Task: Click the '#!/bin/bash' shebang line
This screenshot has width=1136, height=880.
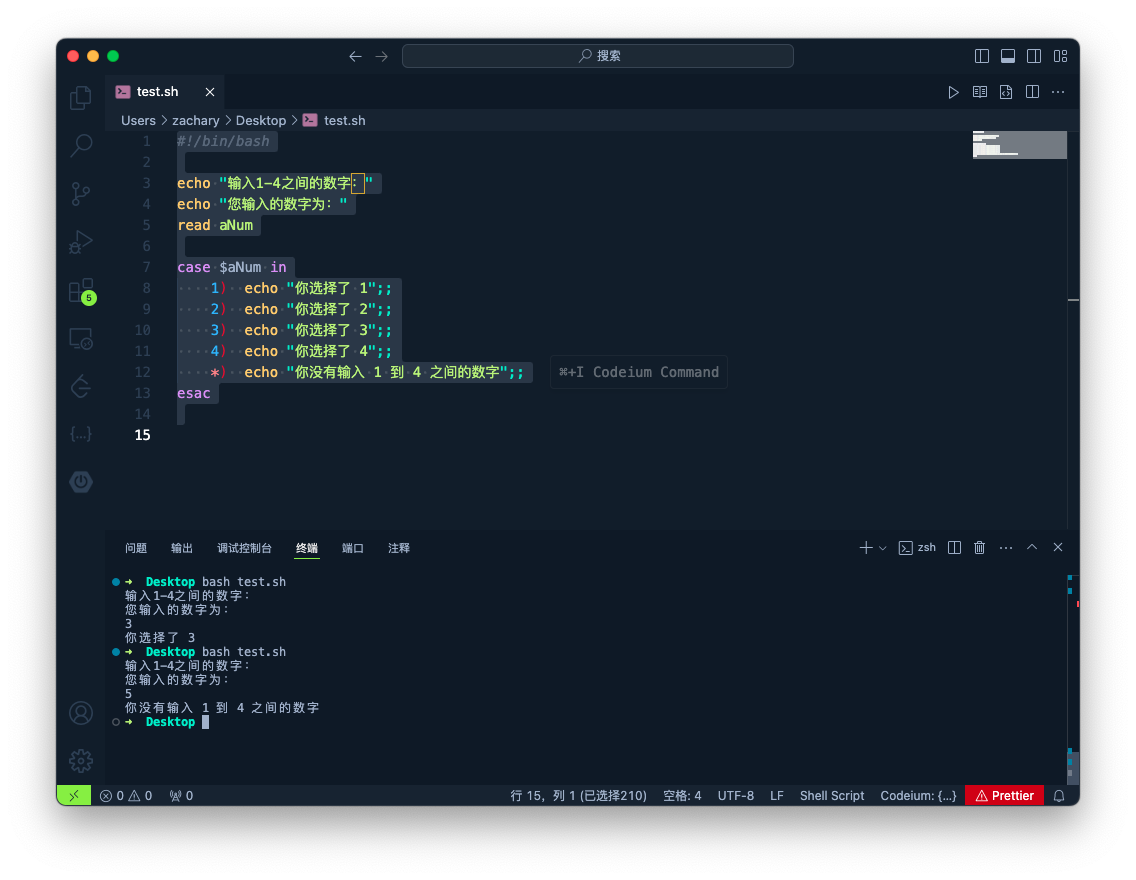Action: pos(223,141)
